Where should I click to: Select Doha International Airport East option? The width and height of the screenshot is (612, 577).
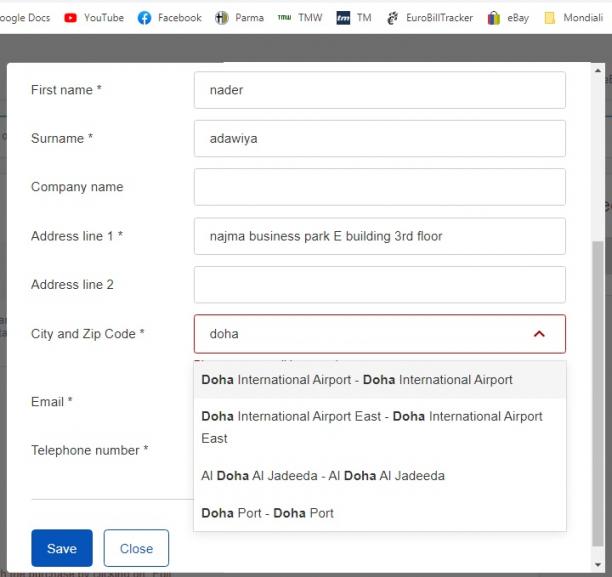coord(380,427)
